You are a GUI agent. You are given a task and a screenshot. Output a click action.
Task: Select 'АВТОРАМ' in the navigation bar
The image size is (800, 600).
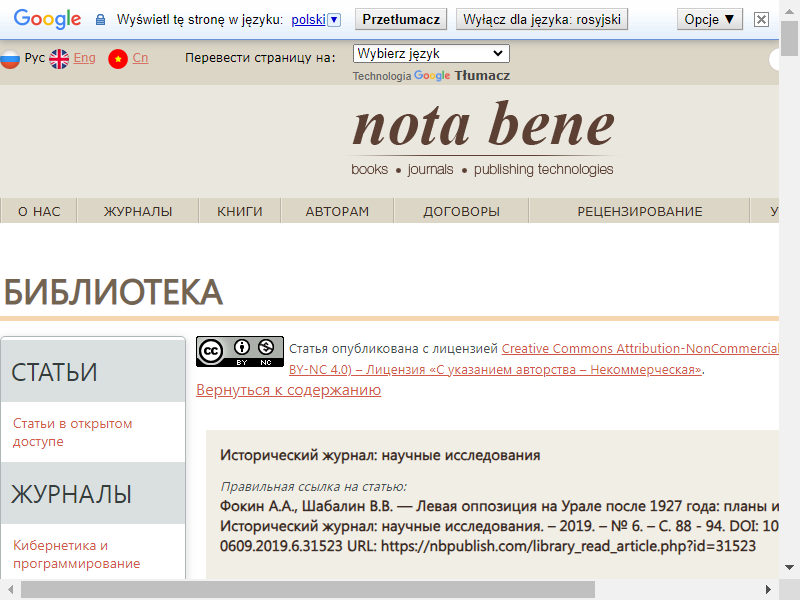337,211
